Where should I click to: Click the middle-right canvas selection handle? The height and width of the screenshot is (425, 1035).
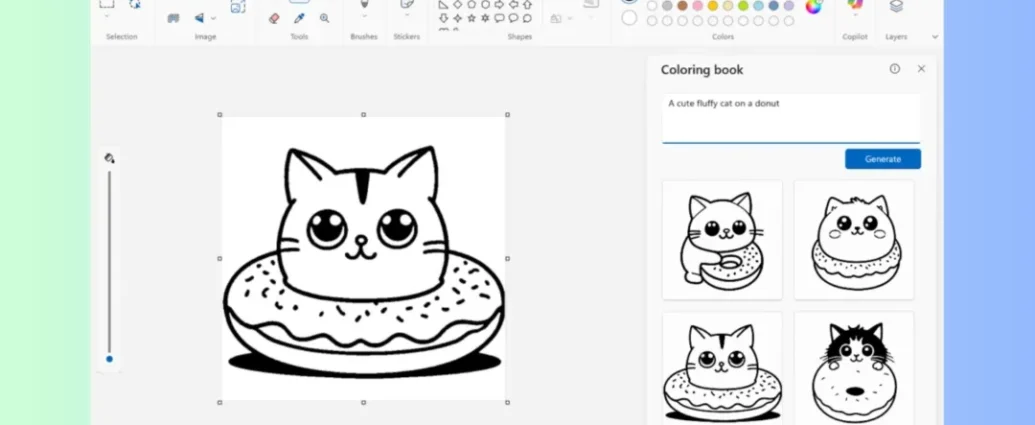click(508, 259)
